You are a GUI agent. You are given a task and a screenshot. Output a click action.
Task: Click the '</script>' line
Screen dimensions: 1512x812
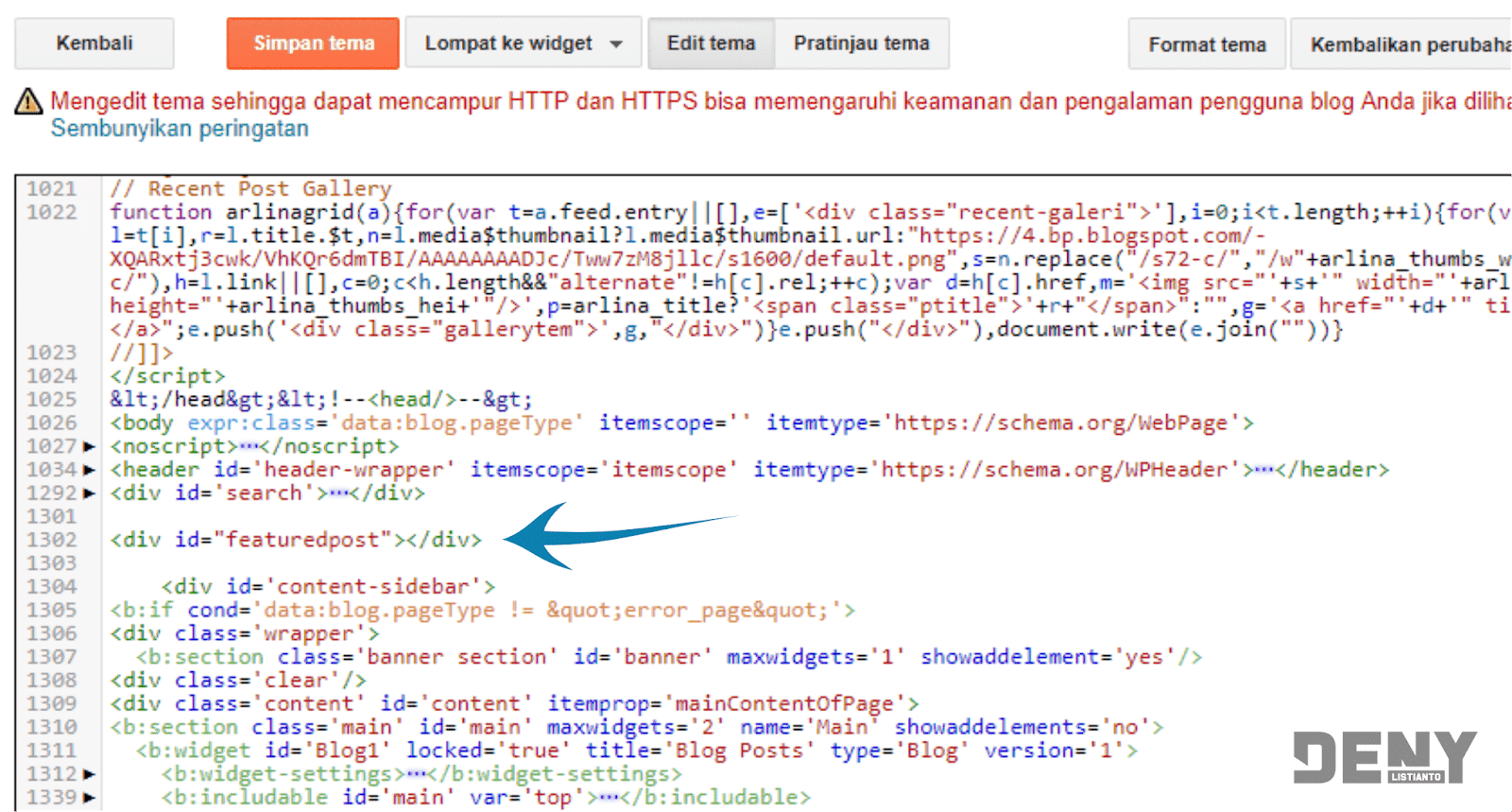click(167, 376)
